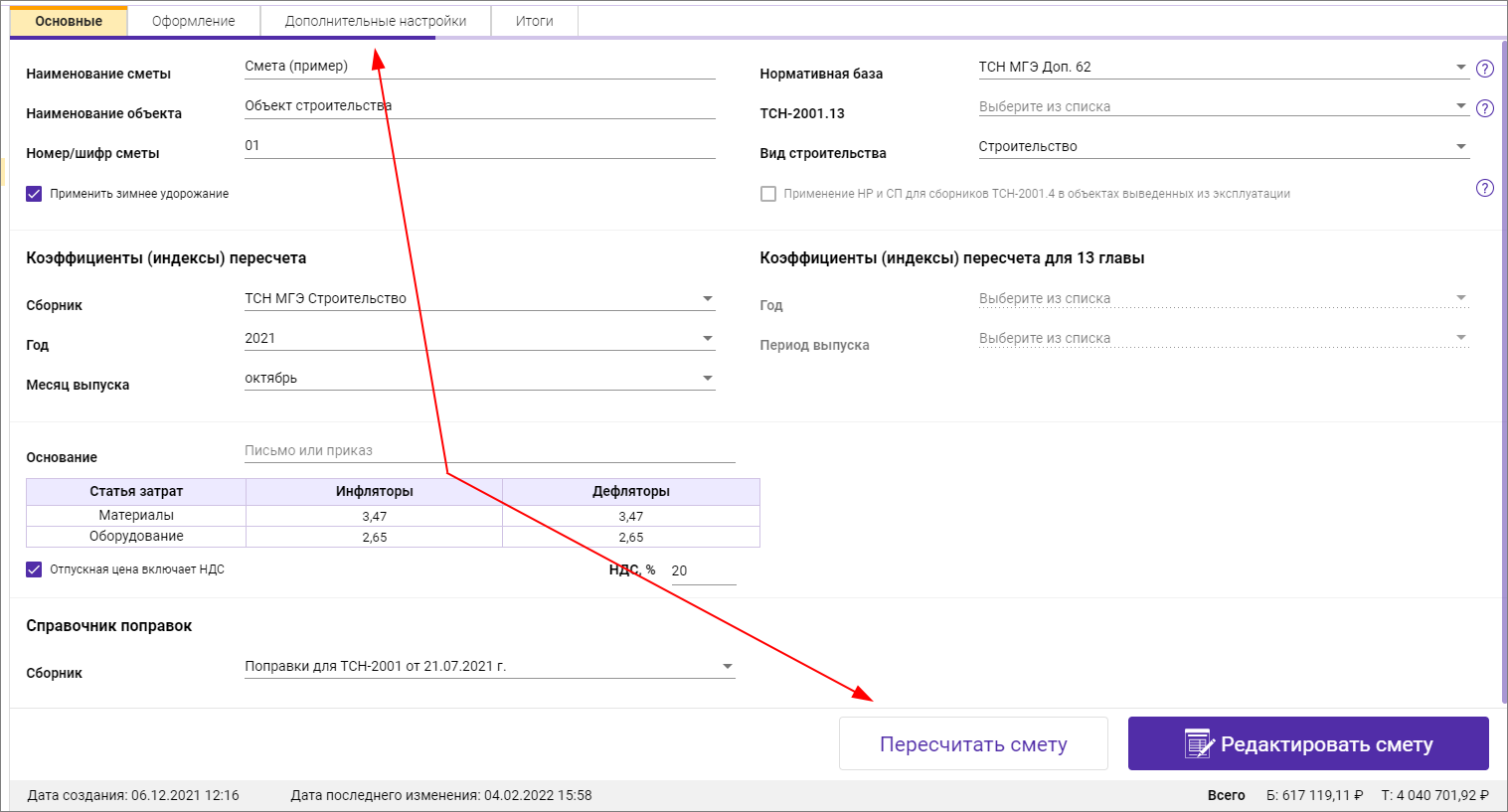This screenshot has height=812, width=1508.
Task: Click Коэффициенты пересчета для 13 главы heading
Action: tap(952, 257)
